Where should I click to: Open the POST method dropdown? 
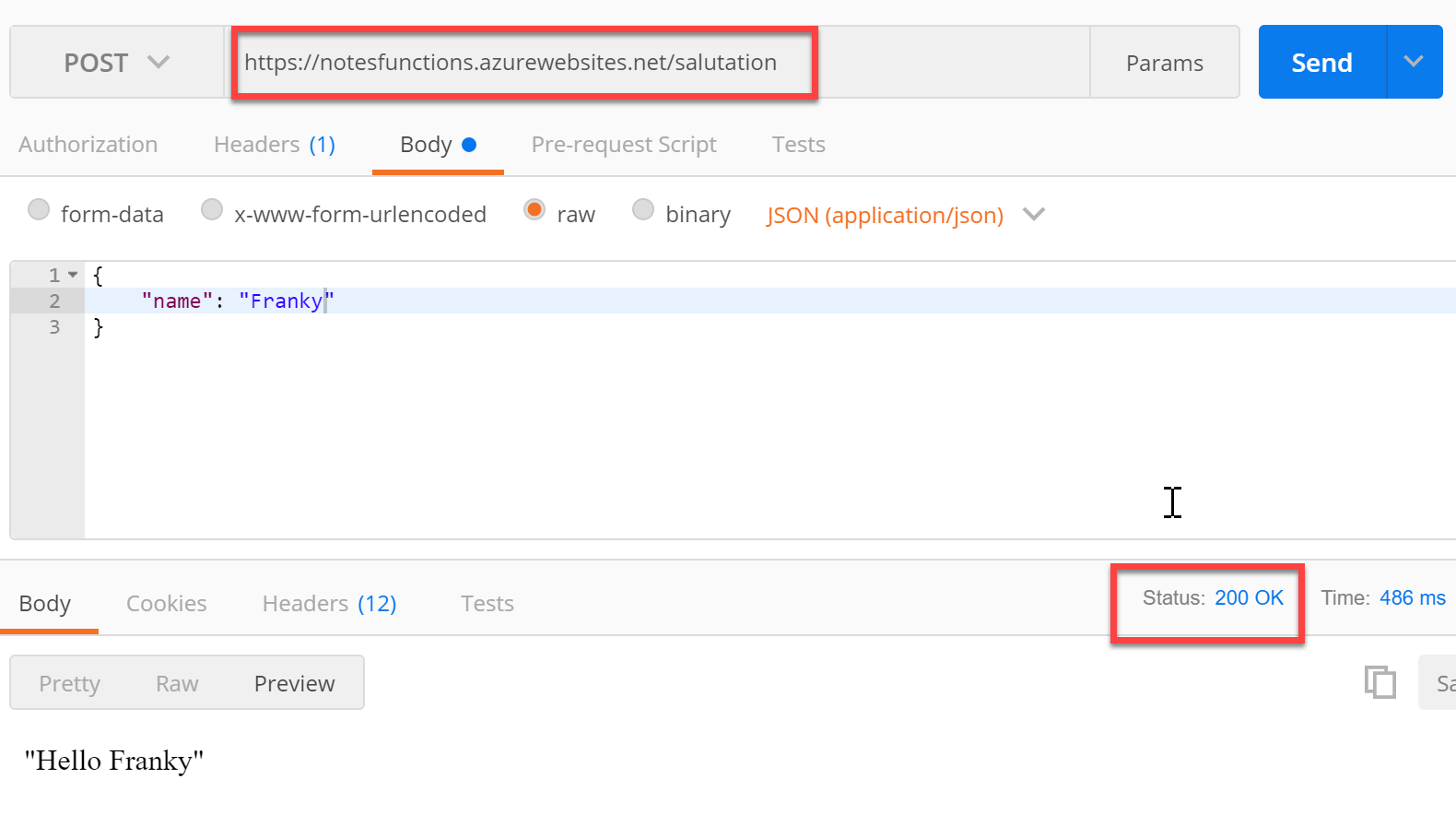pos(117,62)
